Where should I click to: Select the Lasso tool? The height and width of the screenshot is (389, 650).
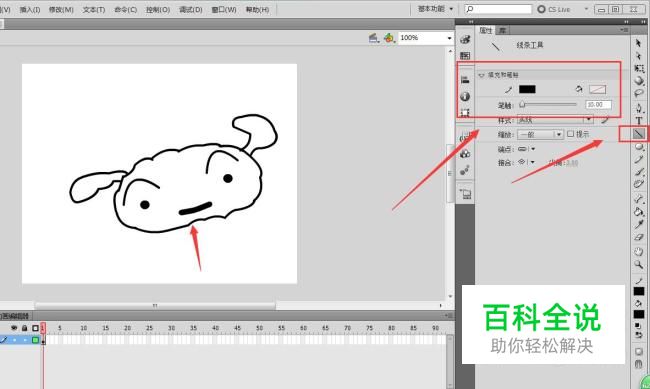coord(639,93)
